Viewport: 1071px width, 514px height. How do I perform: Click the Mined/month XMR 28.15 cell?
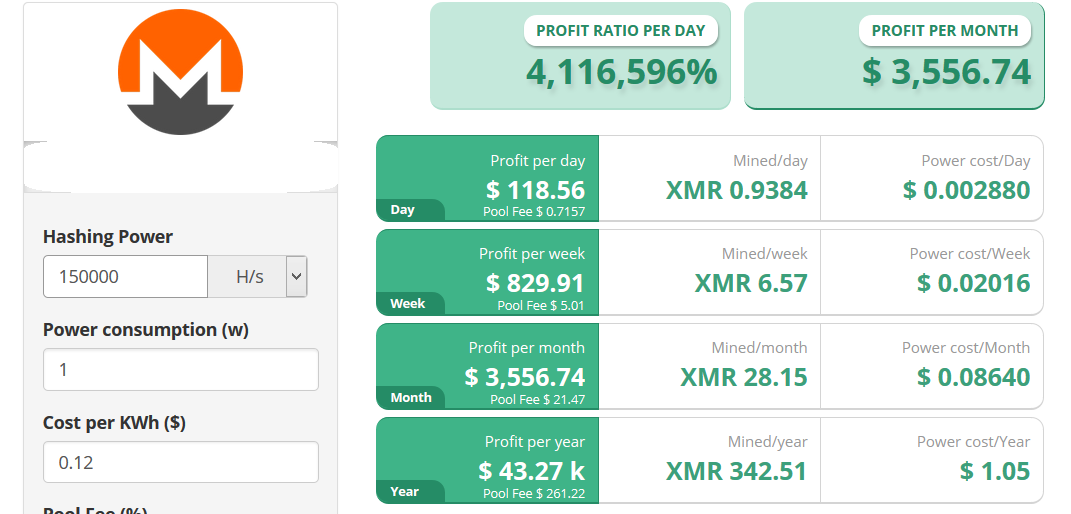[710, 366]
